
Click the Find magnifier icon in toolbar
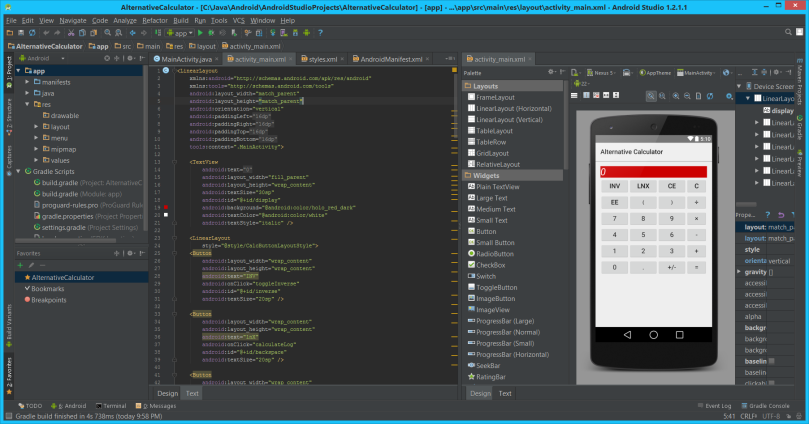107,32
